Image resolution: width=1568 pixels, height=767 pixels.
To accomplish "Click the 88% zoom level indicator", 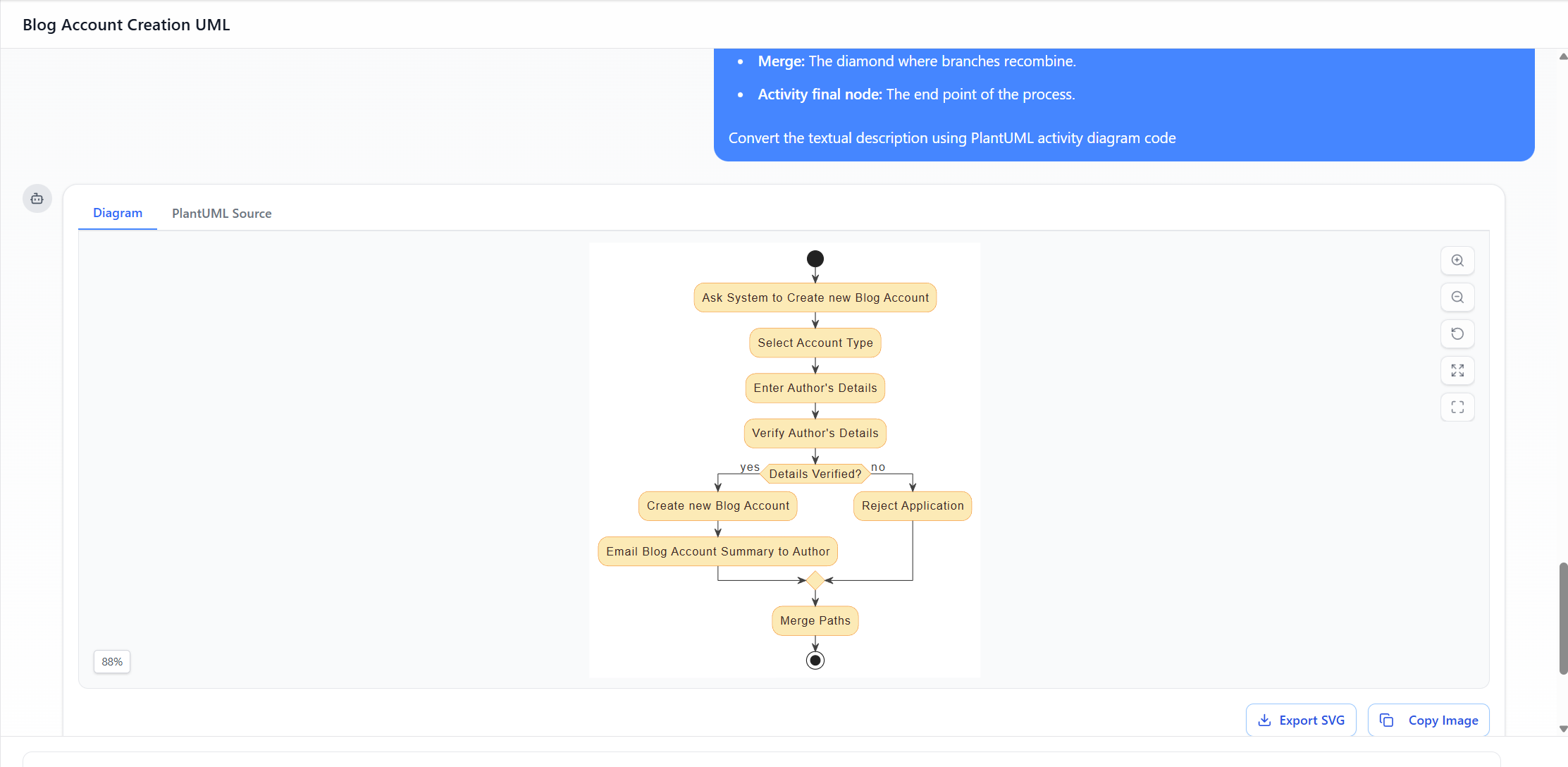I will [112, 662].
